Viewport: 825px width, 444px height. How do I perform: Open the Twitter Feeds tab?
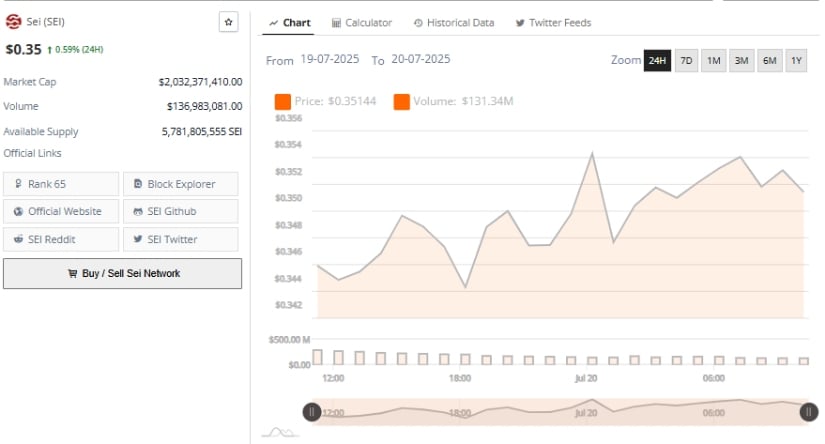coord(553,23)
